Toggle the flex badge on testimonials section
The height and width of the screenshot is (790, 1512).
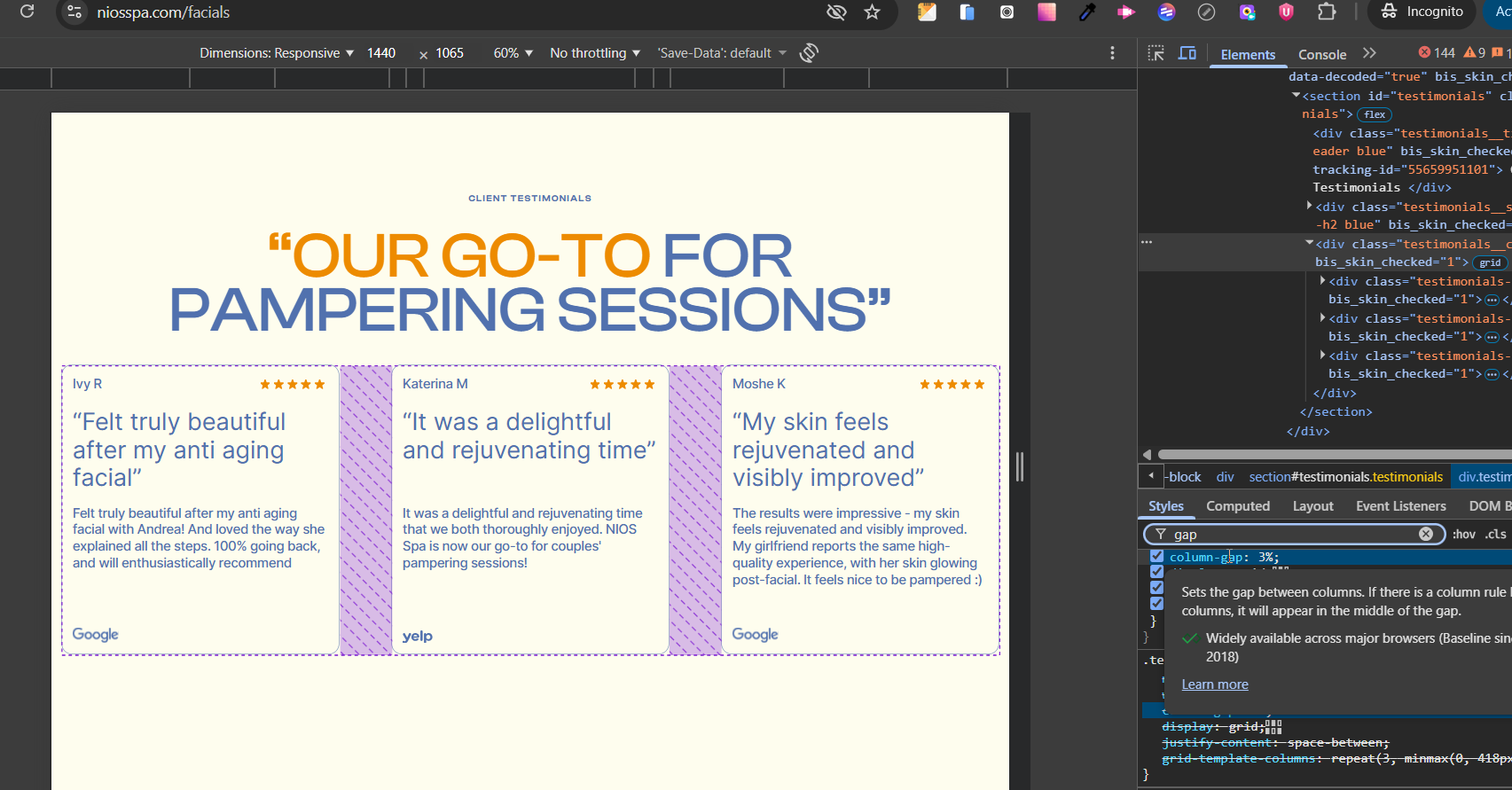[x=1375, y=114]
